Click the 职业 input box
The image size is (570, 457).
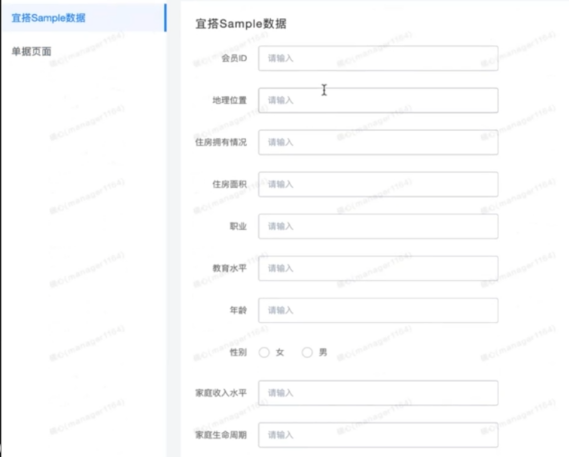(x=378, y=226)
